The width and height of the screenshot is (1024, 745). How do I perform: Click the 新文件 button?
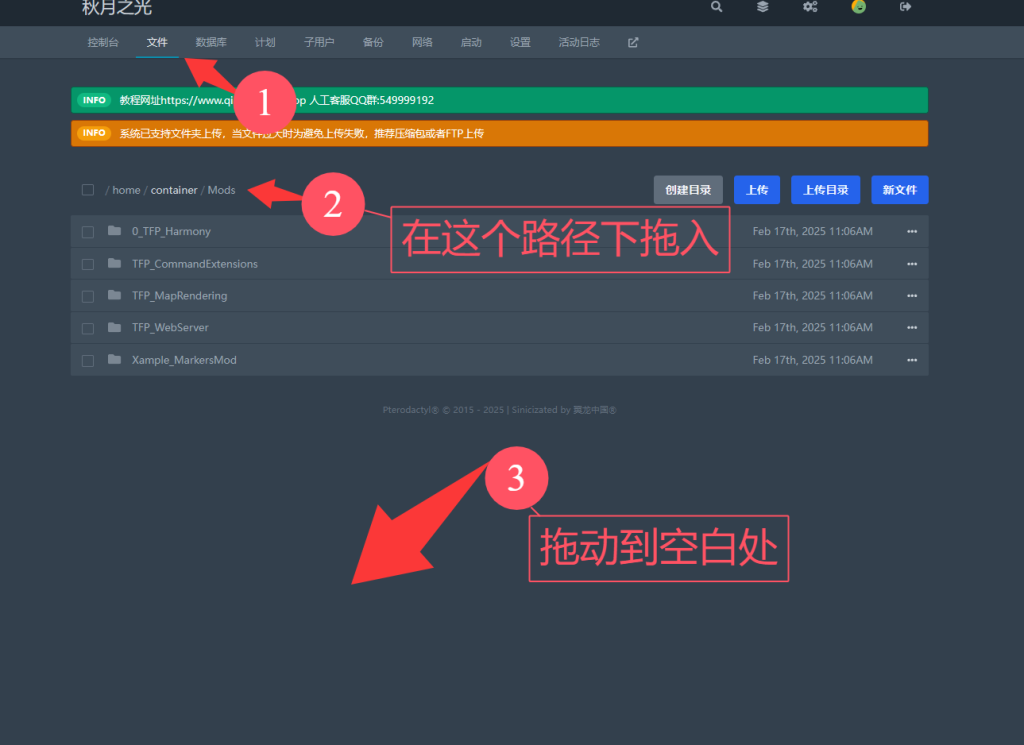[x=899, y=190]
